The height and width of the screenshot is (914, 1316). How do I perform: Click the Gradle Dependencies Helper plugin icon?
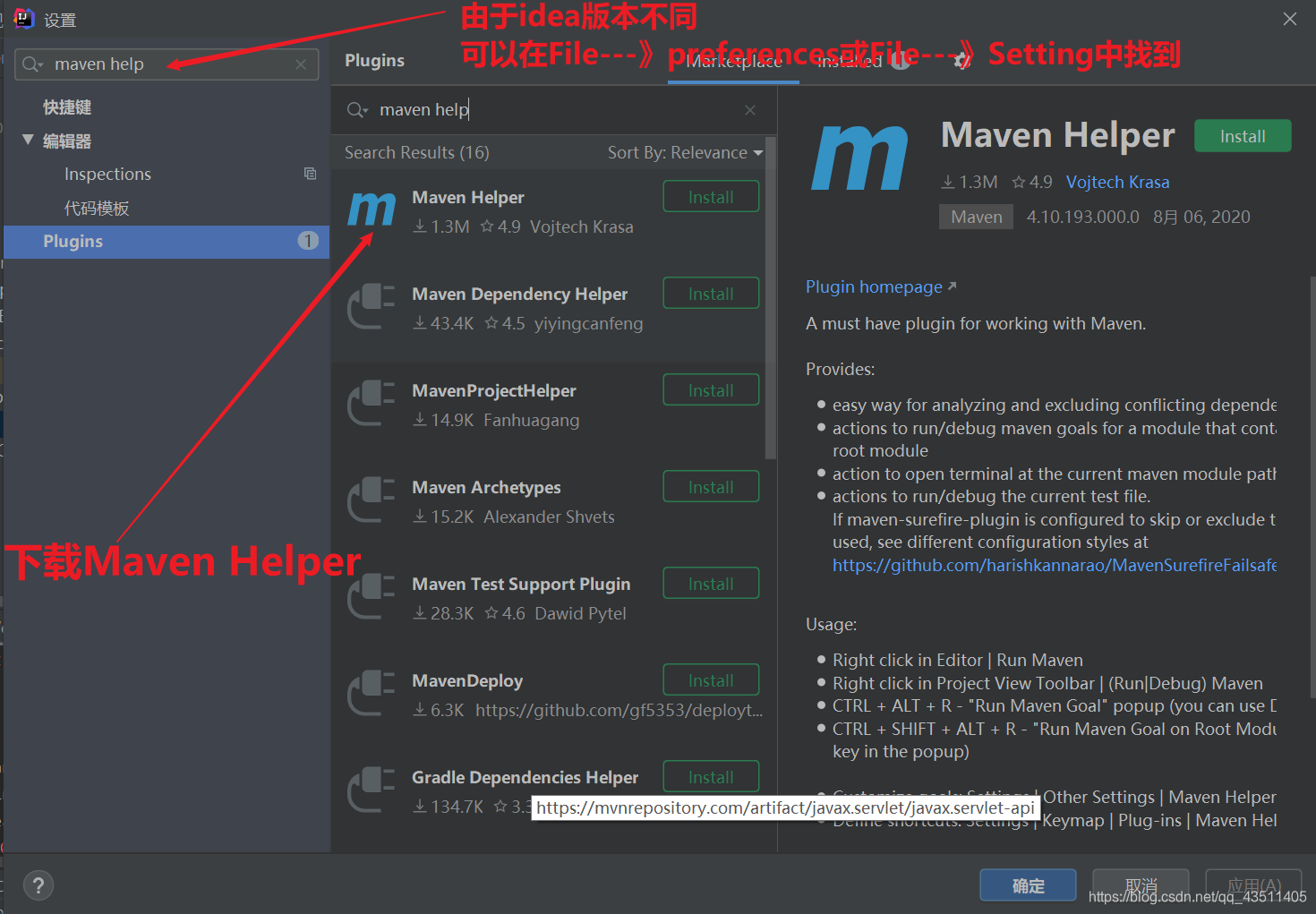(x=372, y=790)
